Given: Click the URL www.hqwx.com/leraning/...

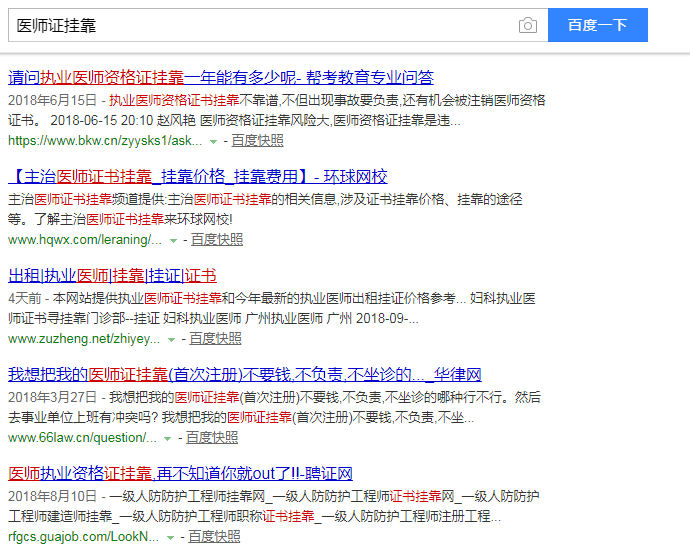Looking at the screenshot, I should pyautogui.click(x=85, y=240).
